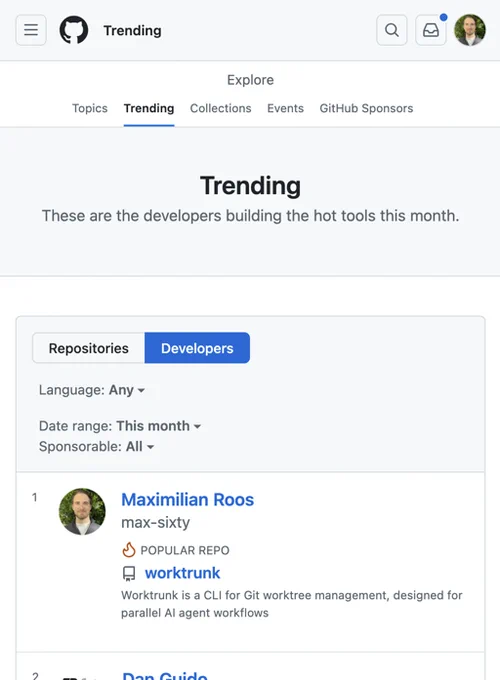Viewport: 500px width, 680px height.
Task: Open the search magnifier icon
Action: 392,30
